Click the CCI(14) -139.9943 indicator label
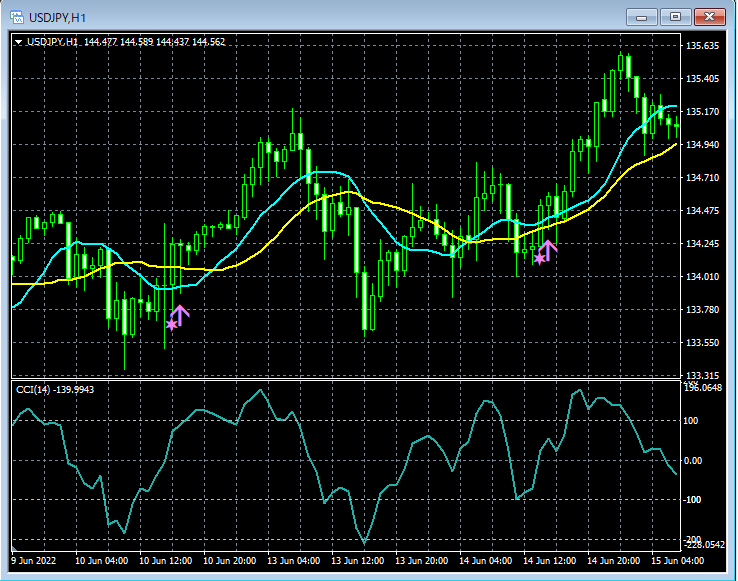The image size is (738, 581). [55, 389]
